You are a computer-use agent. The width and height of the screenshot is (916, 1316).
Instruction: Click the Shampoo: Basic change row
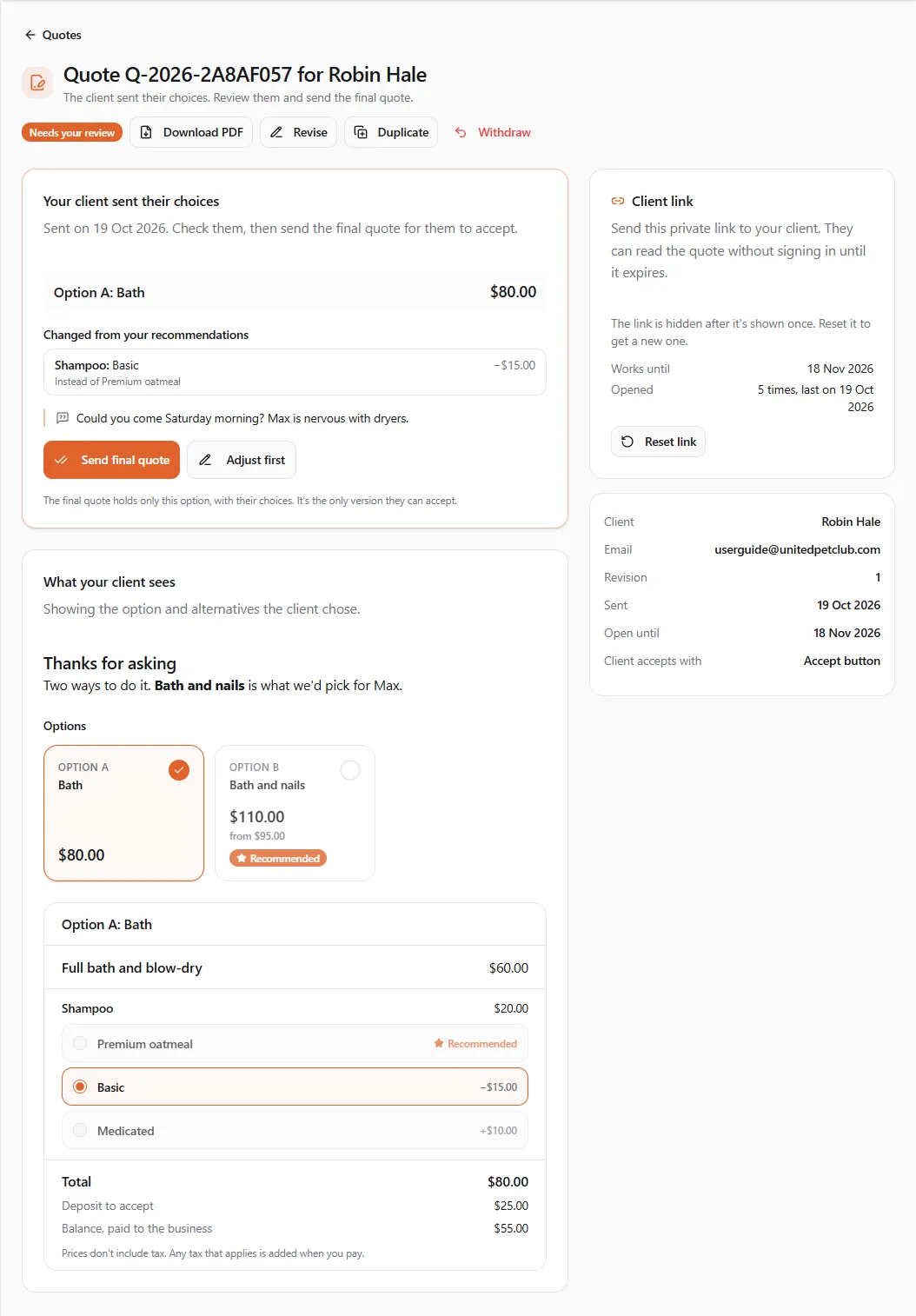tap(295, 372)
